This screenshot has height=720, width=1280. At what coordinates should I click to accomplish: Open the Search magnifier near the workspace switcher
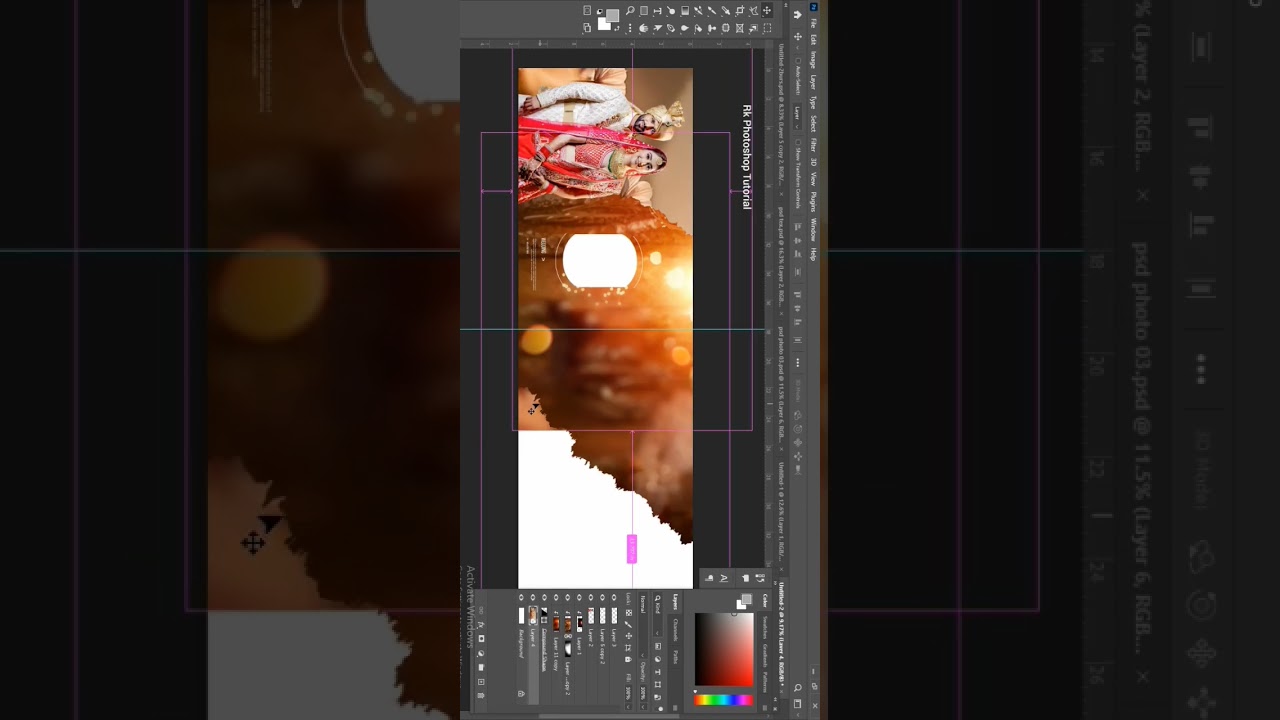[798, 688]
